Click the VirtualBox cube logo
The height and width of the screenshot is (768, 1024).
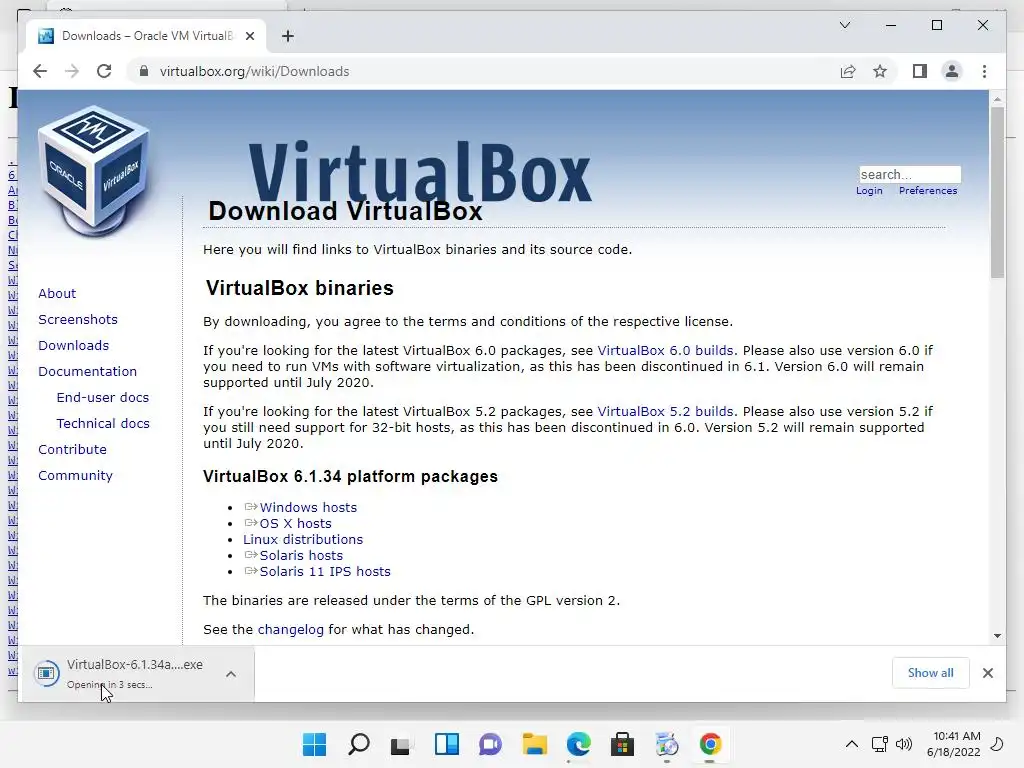95,171
